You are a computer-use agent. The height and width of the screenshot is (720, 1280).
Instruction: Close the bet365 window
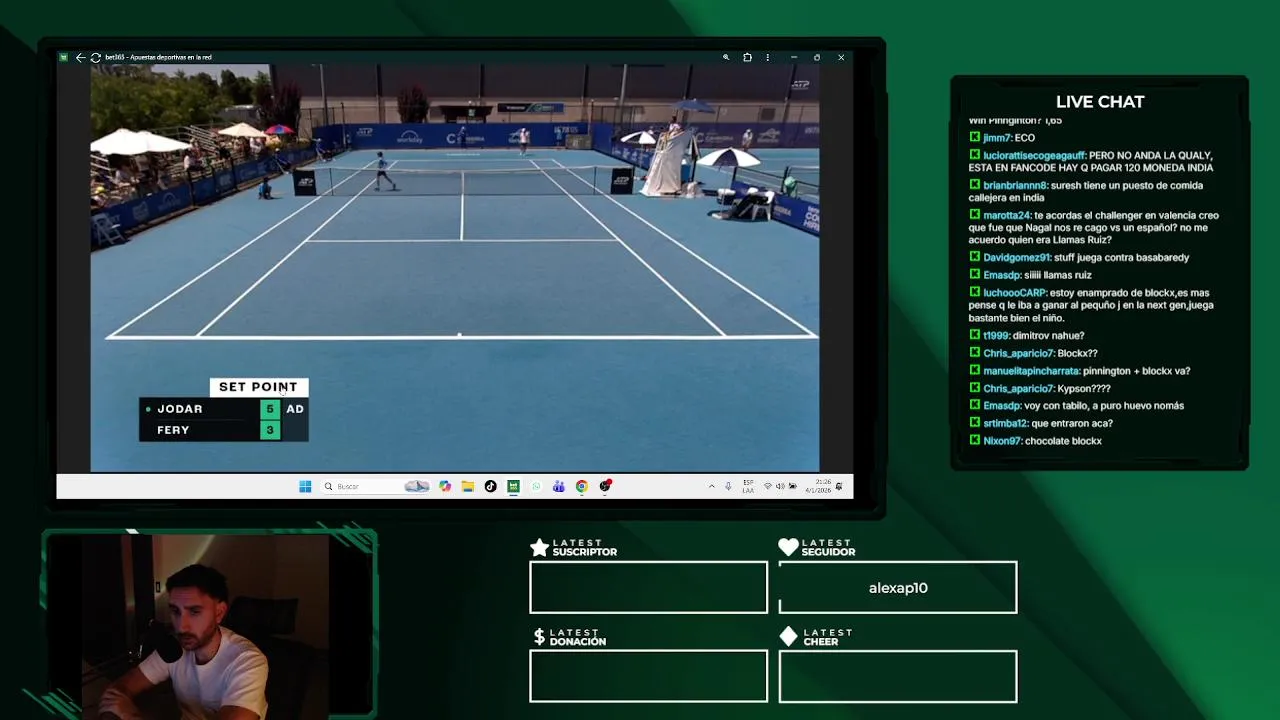[841, 57]
